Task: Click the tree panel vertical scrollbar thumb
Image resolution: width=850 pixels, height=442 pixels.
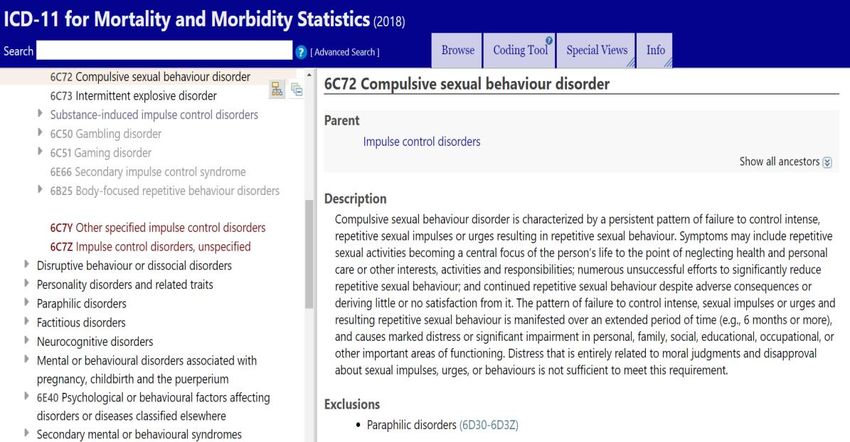Action: (309, 254)
